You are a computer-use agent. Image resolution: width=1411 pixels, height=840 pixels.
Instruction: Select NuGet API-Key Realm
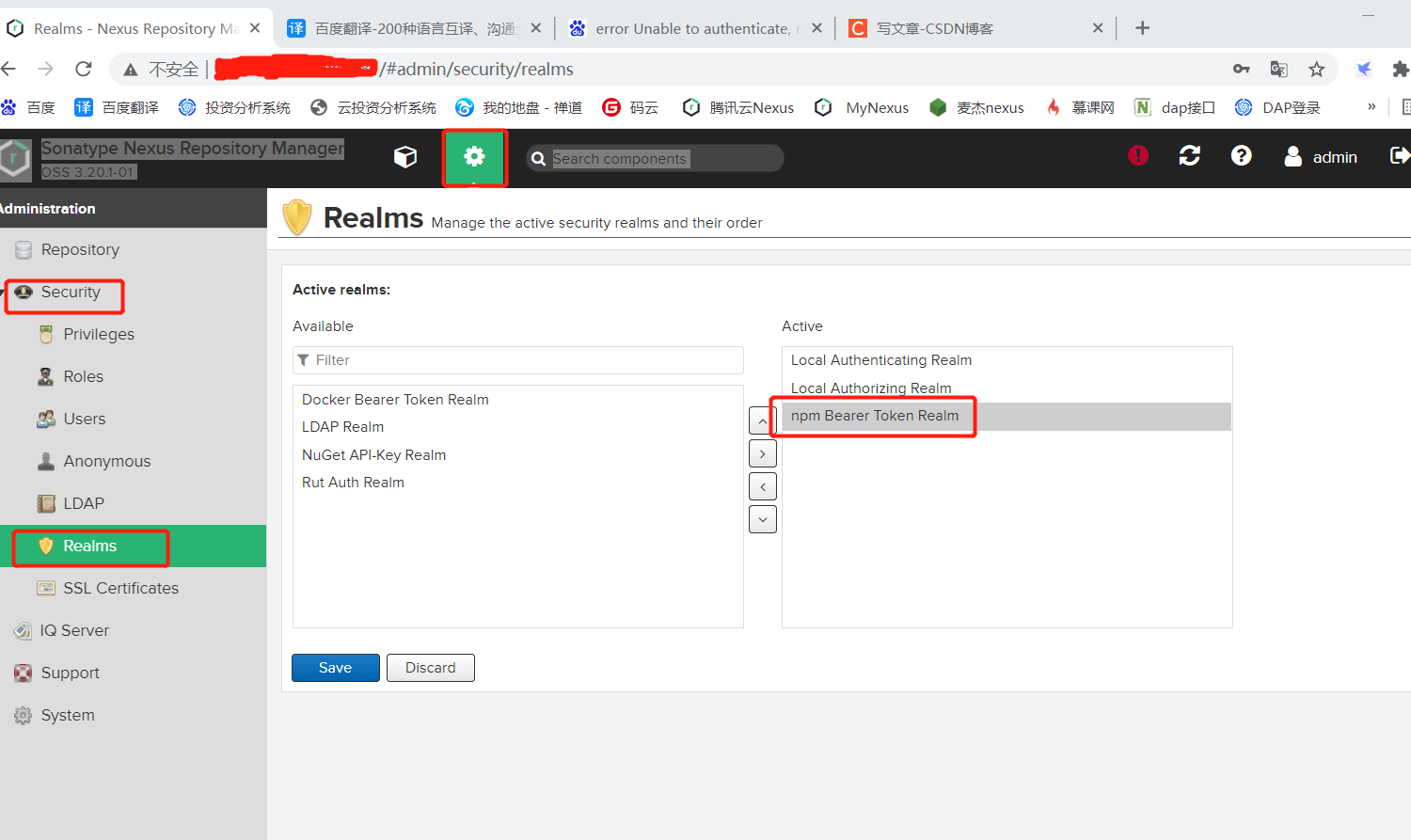point(518,455)
